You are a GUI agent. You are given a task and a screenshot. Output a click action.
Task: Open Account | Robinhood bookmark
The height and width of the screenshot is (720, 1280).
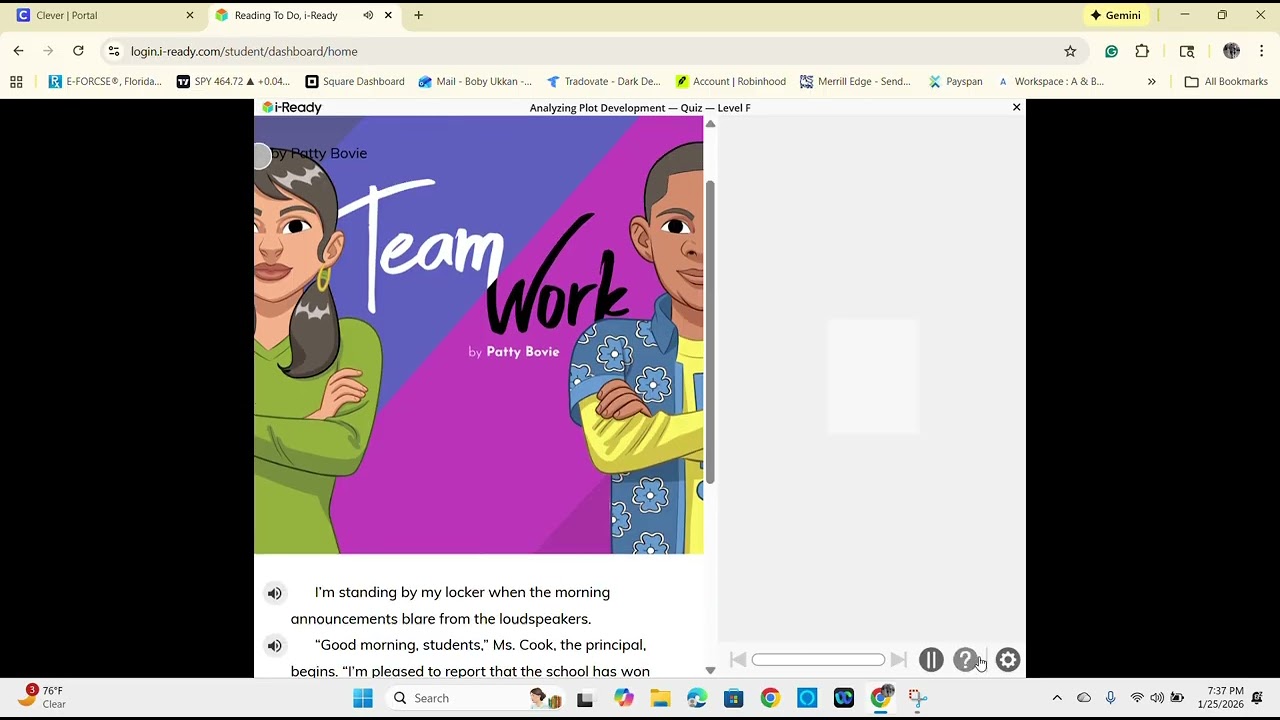click(x=731, y=82)
